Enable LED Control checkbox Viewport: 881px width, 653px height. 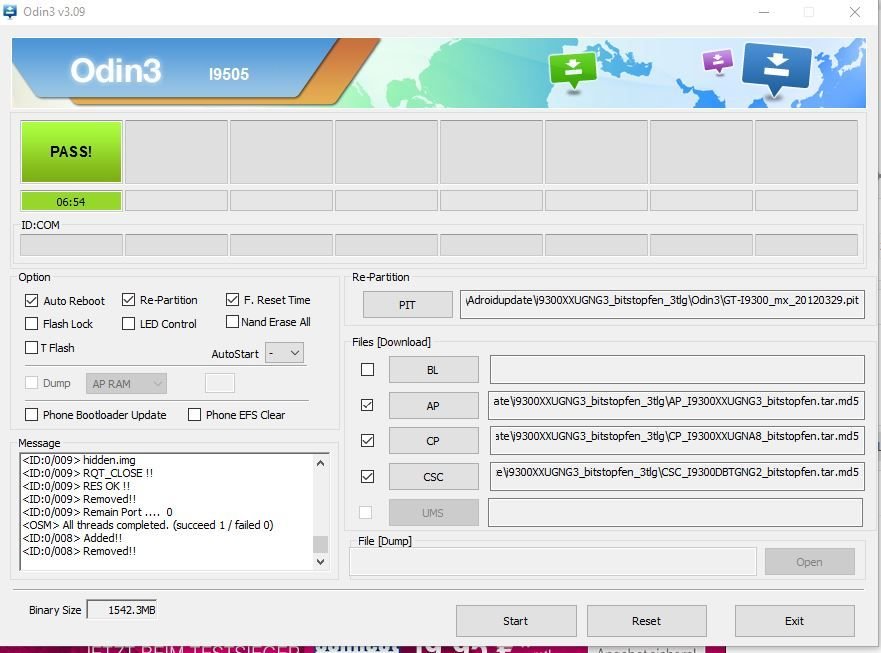[x=128, y=324]
